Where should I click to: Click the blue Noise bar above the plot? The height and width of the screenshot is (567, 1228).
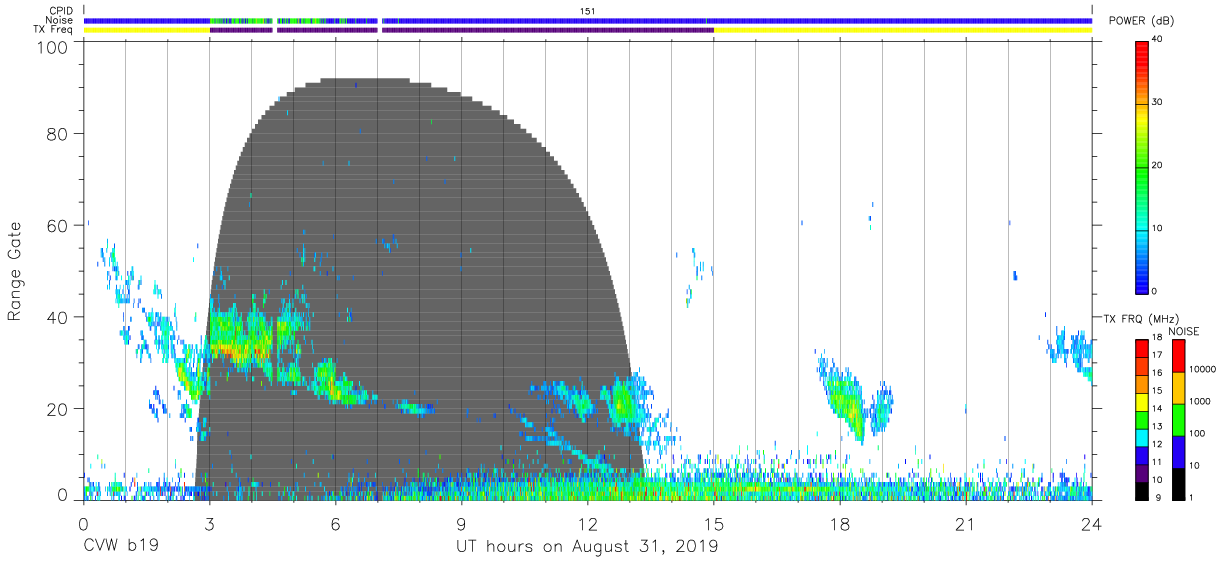[588, 20]
